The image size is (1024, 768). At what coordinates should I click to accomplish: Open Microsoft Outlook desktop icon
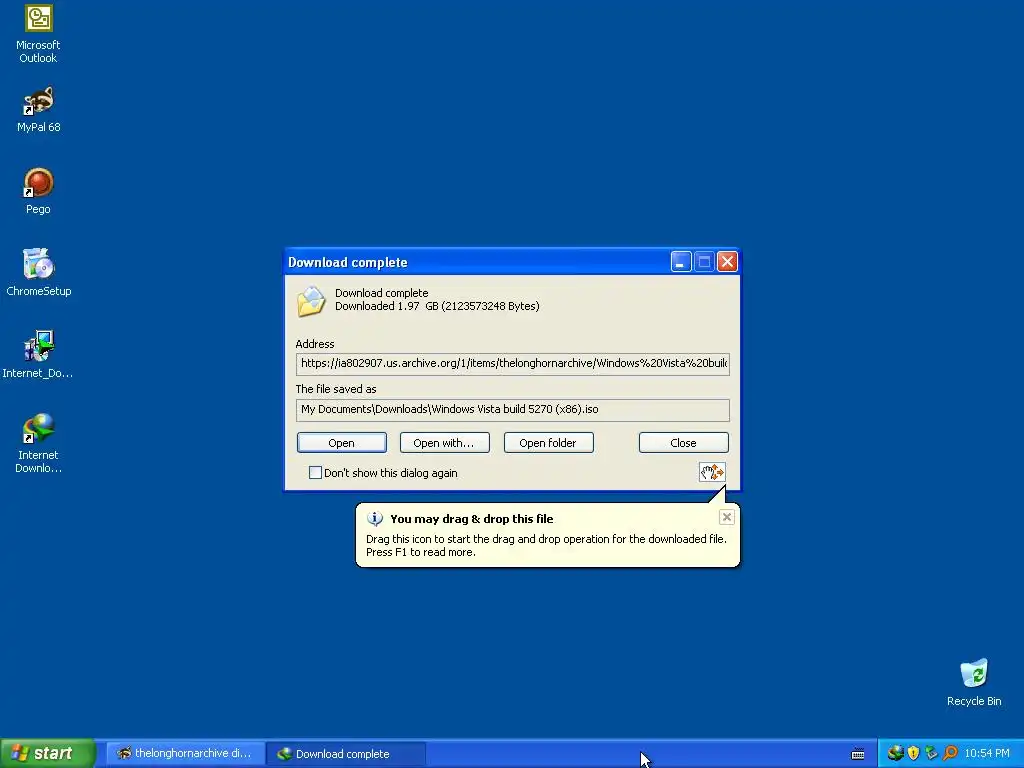pos(38,33)
